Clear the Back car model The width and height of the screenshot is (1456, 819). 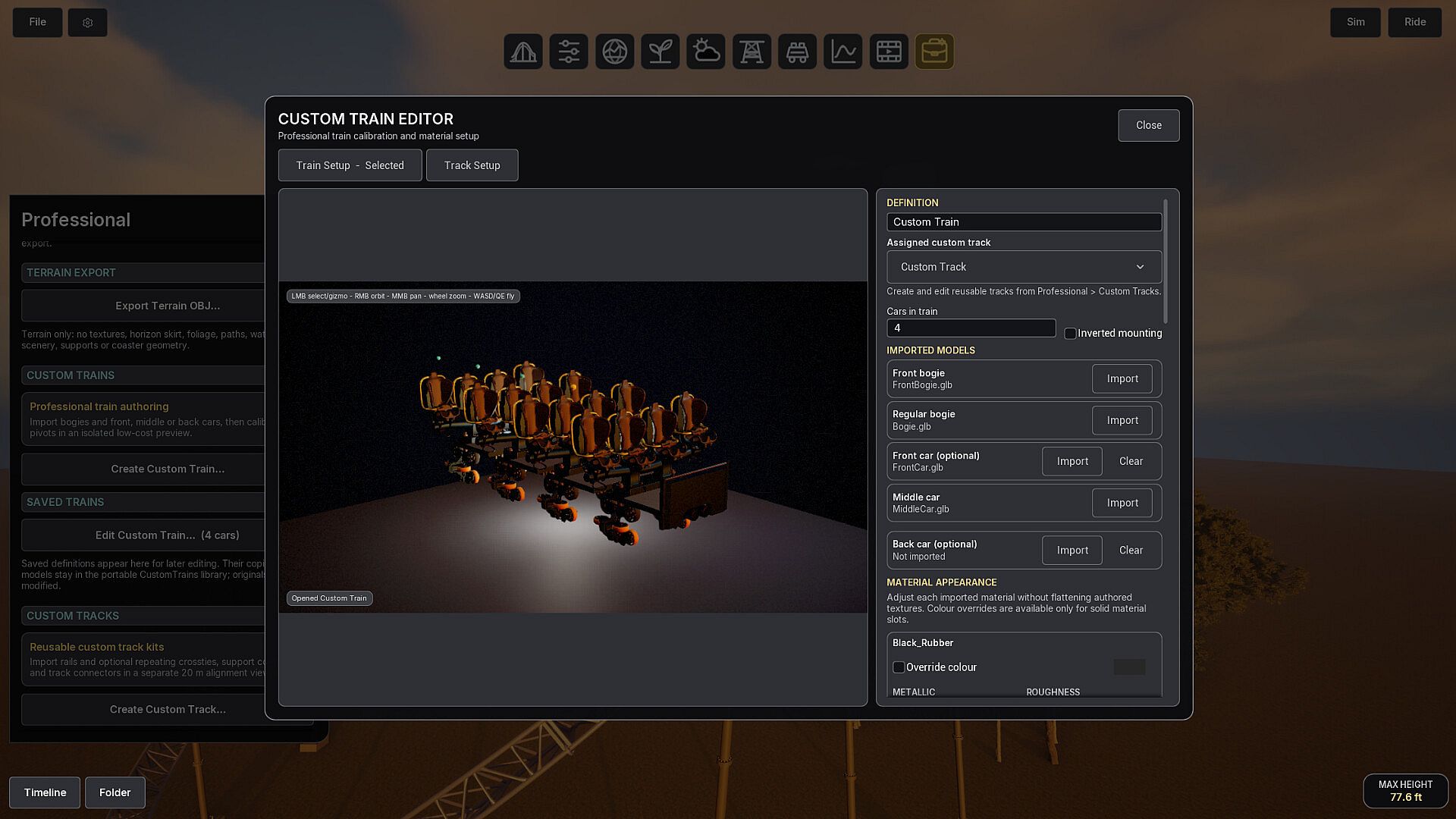click(x=1131, y=551)
